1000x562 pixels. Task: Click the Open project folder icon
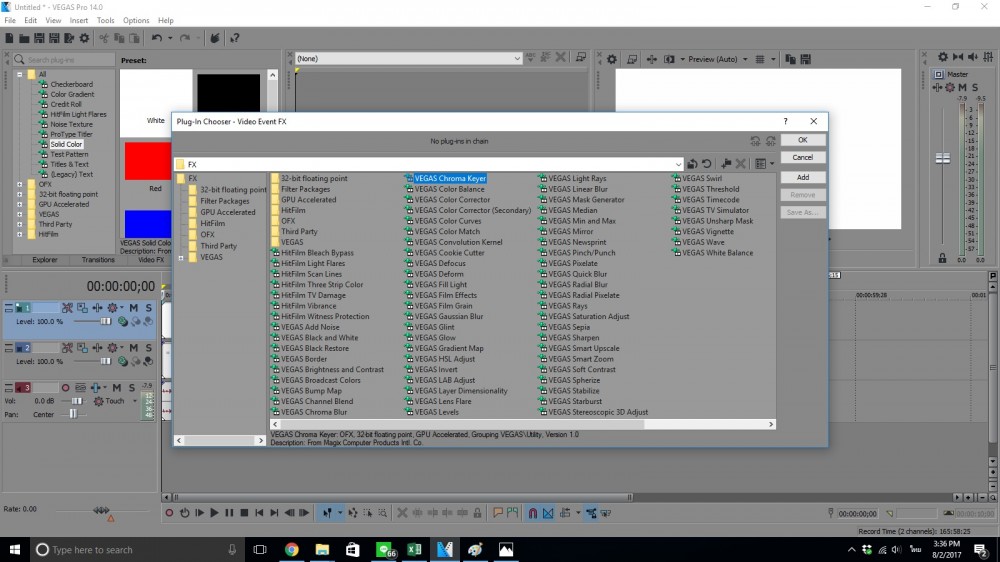pos(24,38)
